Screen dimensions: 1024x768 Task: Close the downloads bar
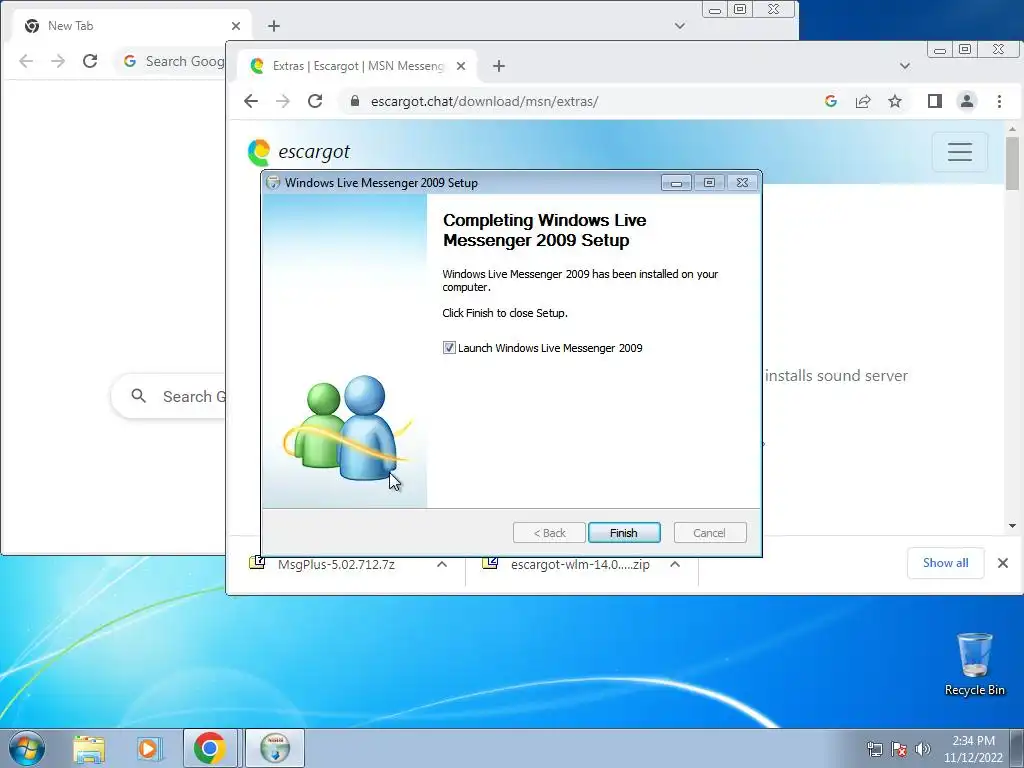click(1003, 563)
